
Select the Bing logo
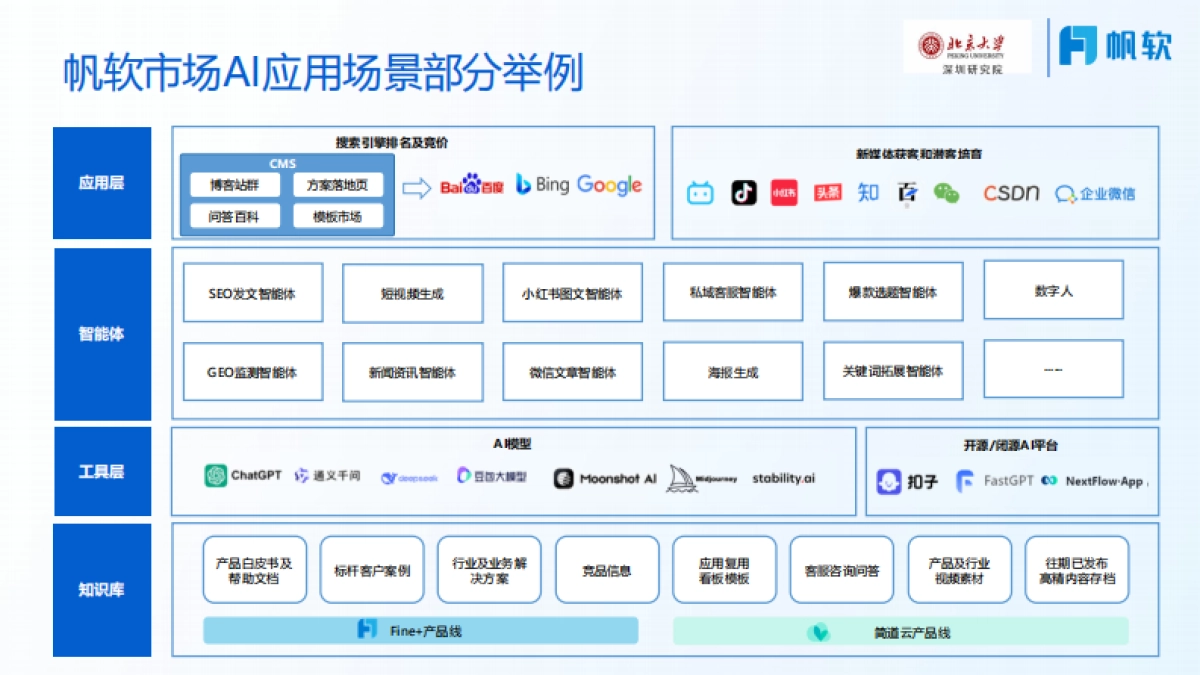click(543, 185)
